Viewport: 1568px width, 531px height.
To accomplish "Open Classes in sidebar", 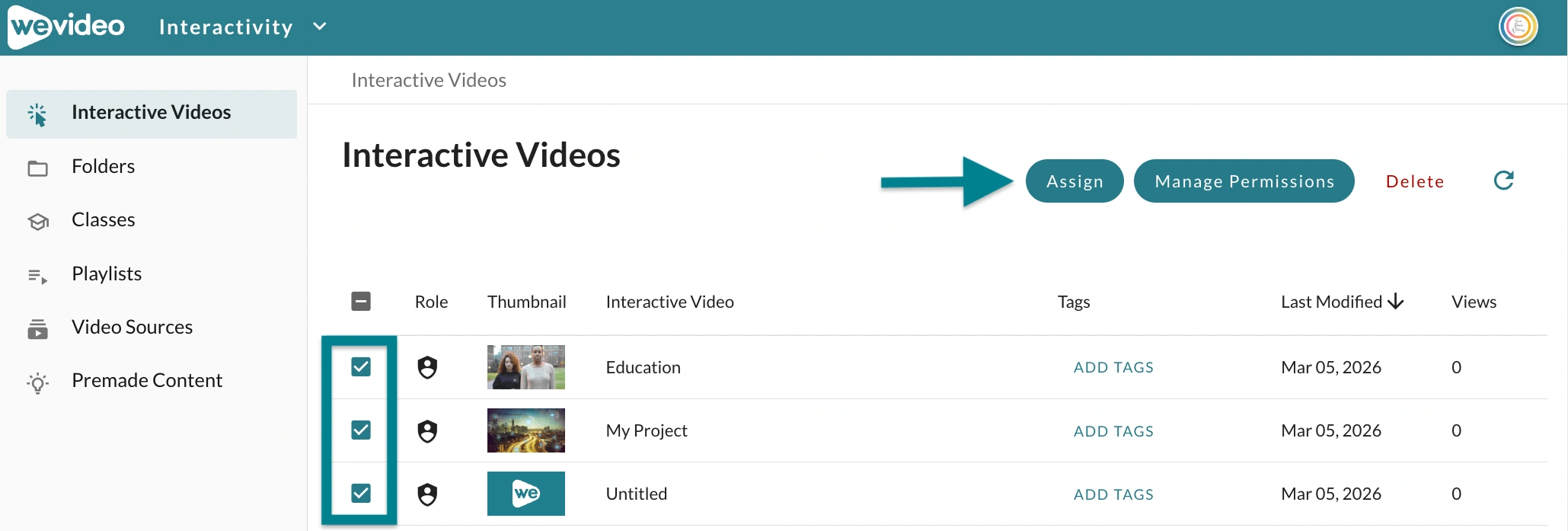I will [x=103, y=220].
